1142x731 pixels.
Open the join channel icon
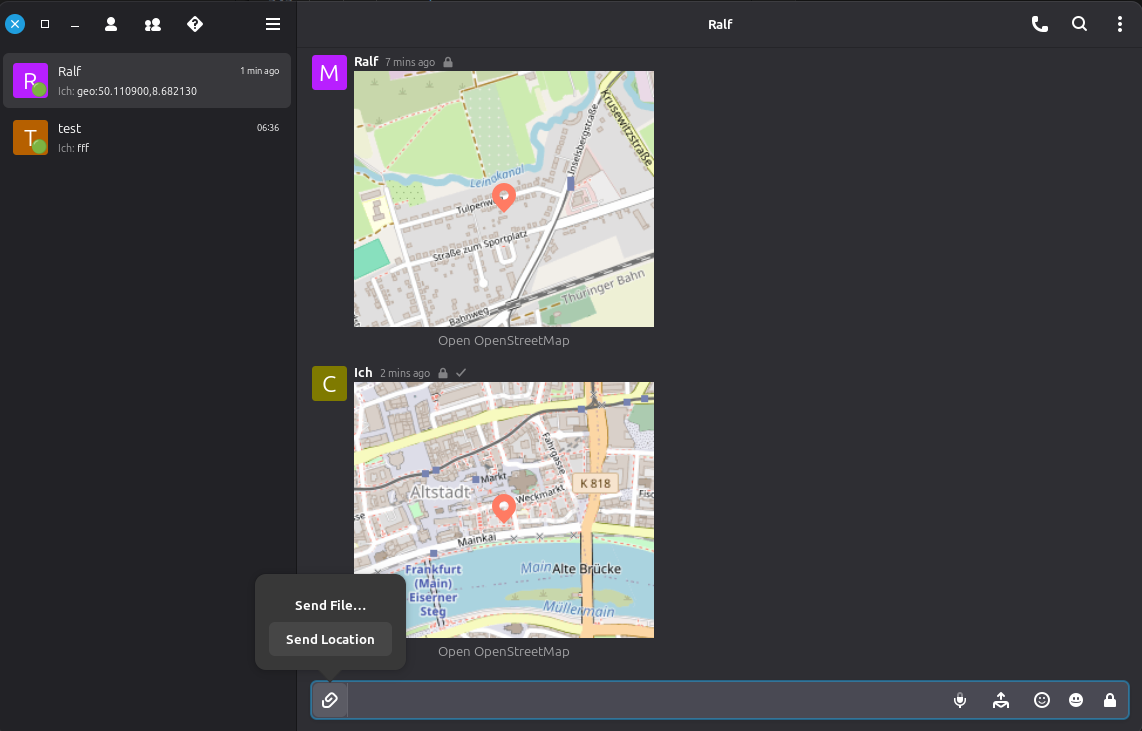pos(152,23)
